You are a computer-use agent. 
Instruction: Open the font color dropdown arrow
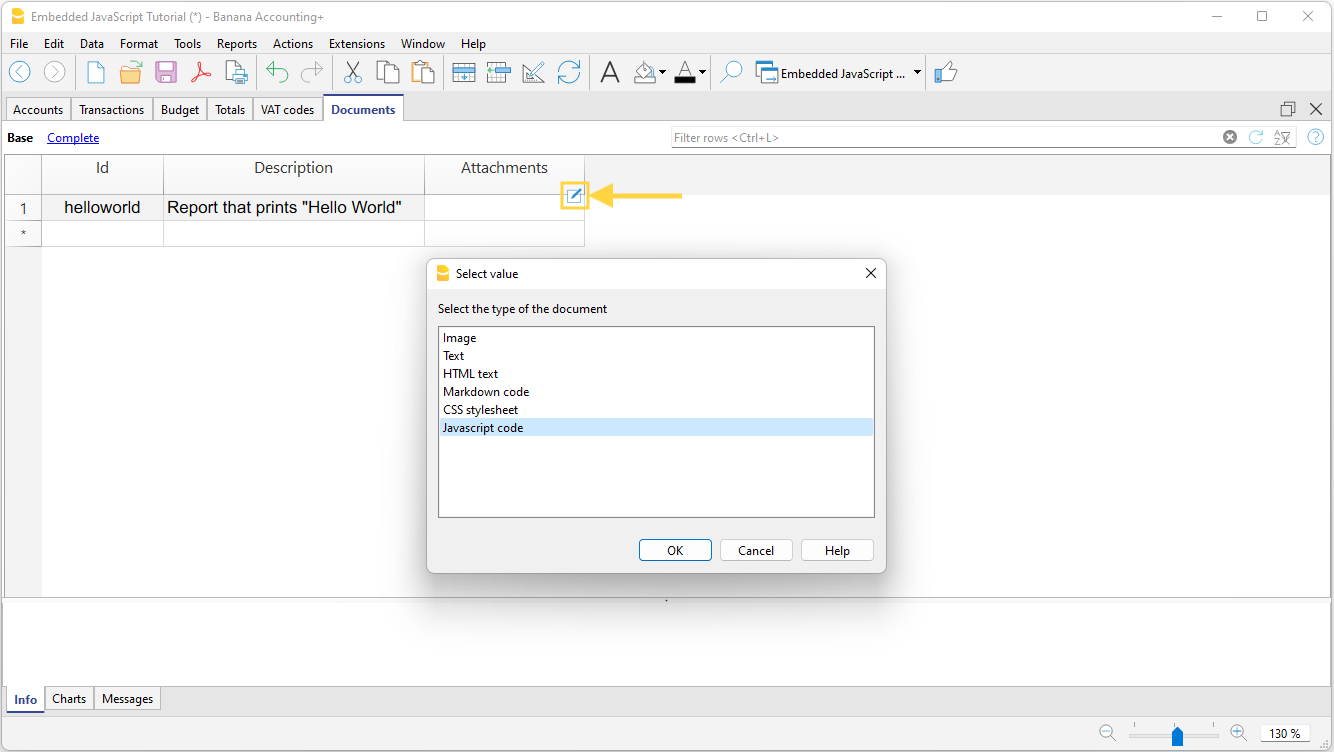click(x=703, y=72)
